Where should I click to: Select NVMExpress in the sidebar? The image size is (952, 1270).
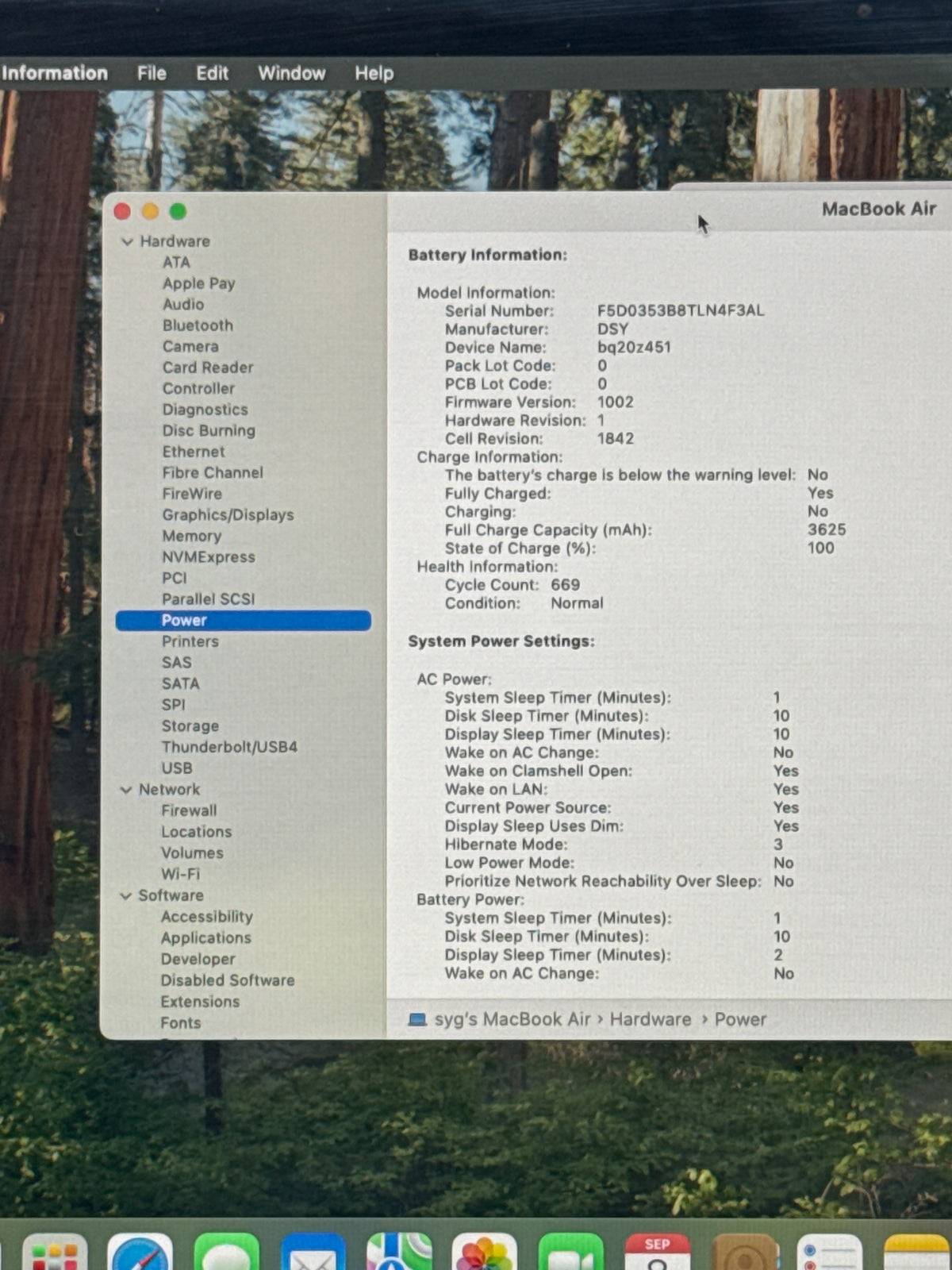(x=209, y=557)
